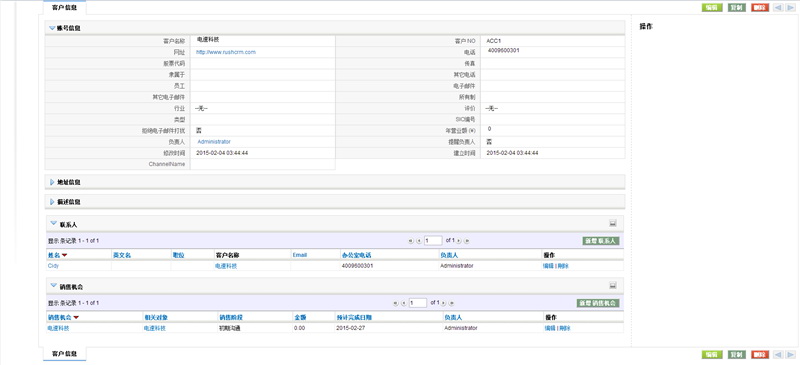
Task: Open contact Cidy
Action: 54,266
